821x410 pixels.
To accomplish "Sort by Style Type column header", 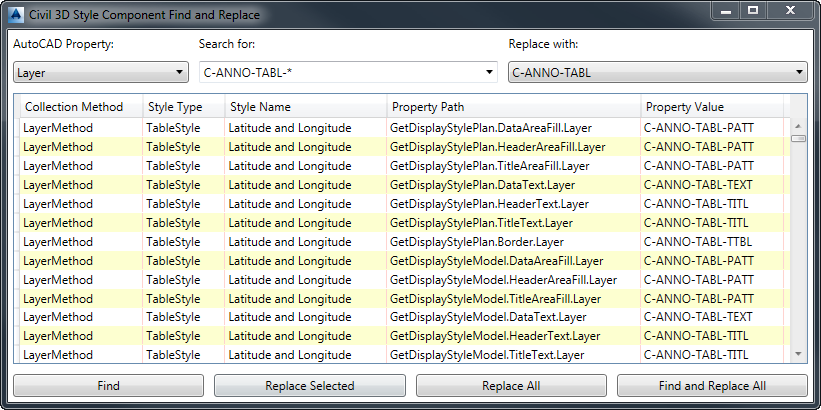I will point(175,107).
